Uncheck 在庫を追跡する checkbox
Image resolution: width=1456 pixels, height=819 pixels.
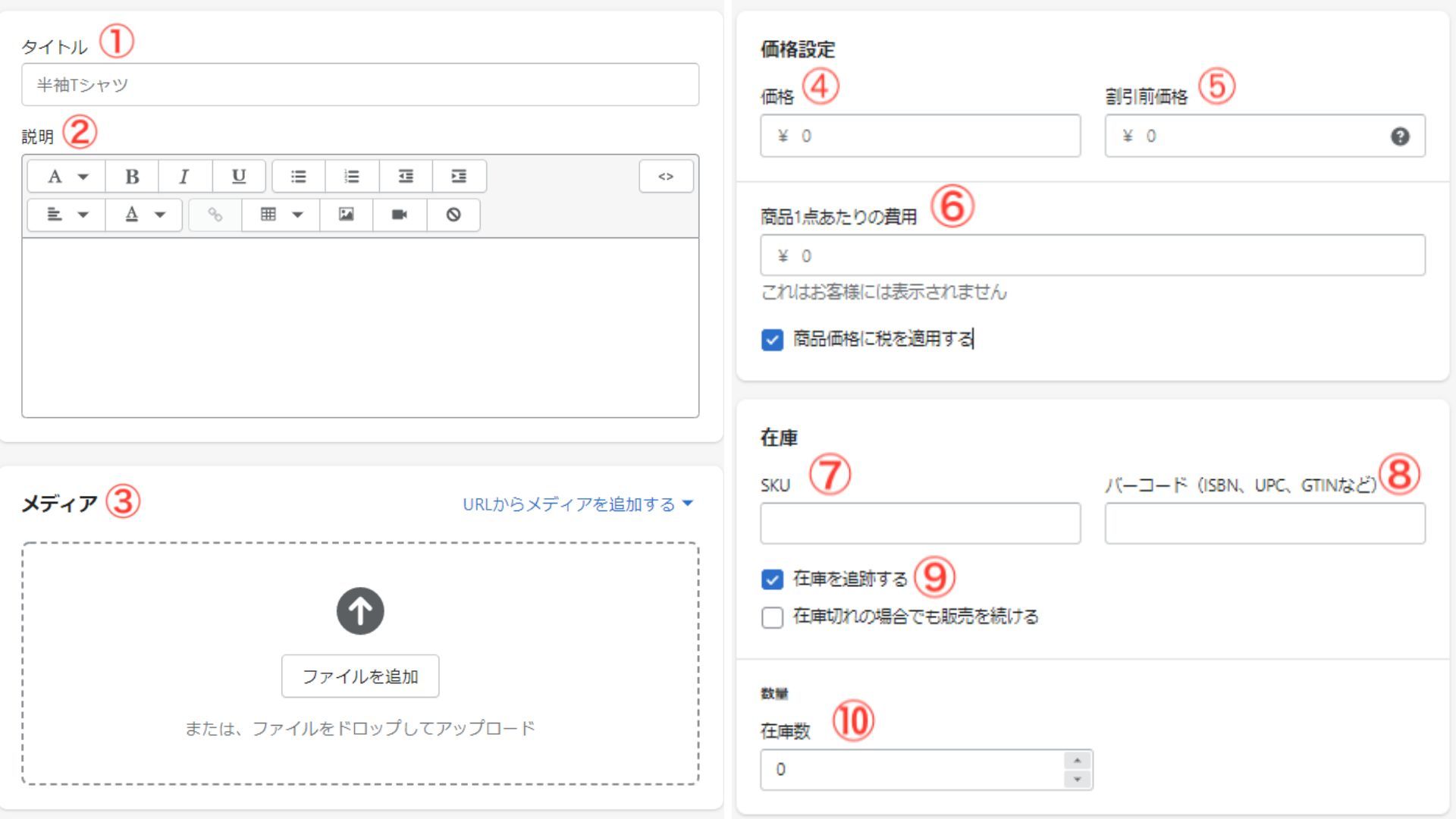[772, 580]
